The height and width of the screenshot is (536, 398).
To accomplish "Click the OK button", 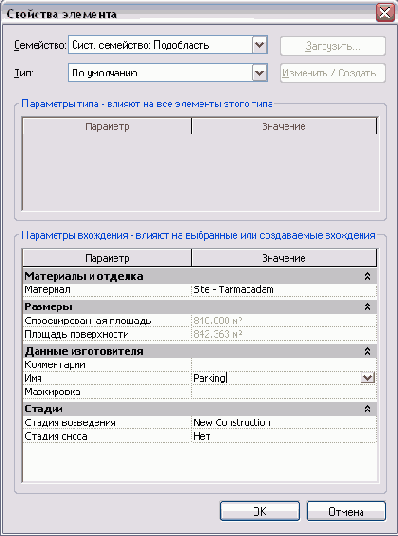I will pos(260,511).
